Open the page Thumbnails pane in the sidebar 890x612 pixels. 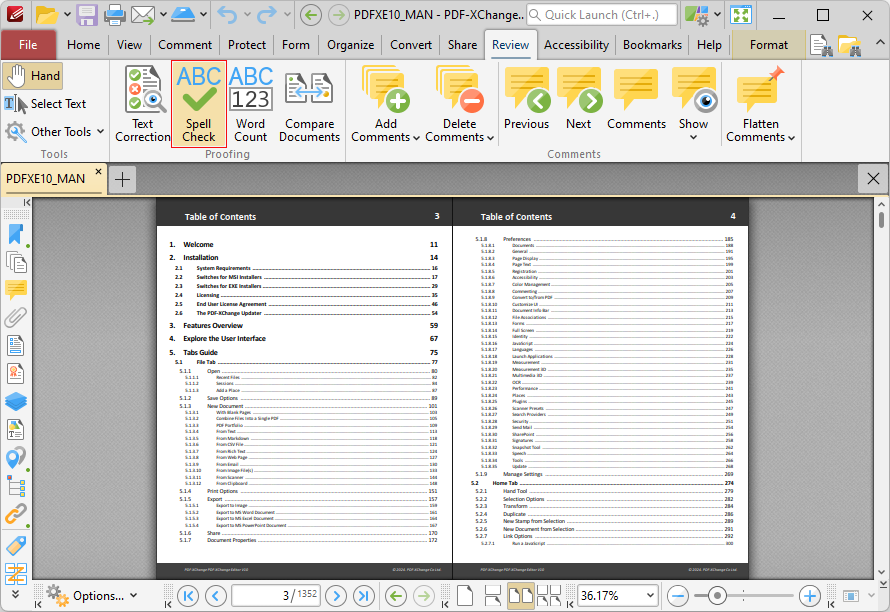16,262
